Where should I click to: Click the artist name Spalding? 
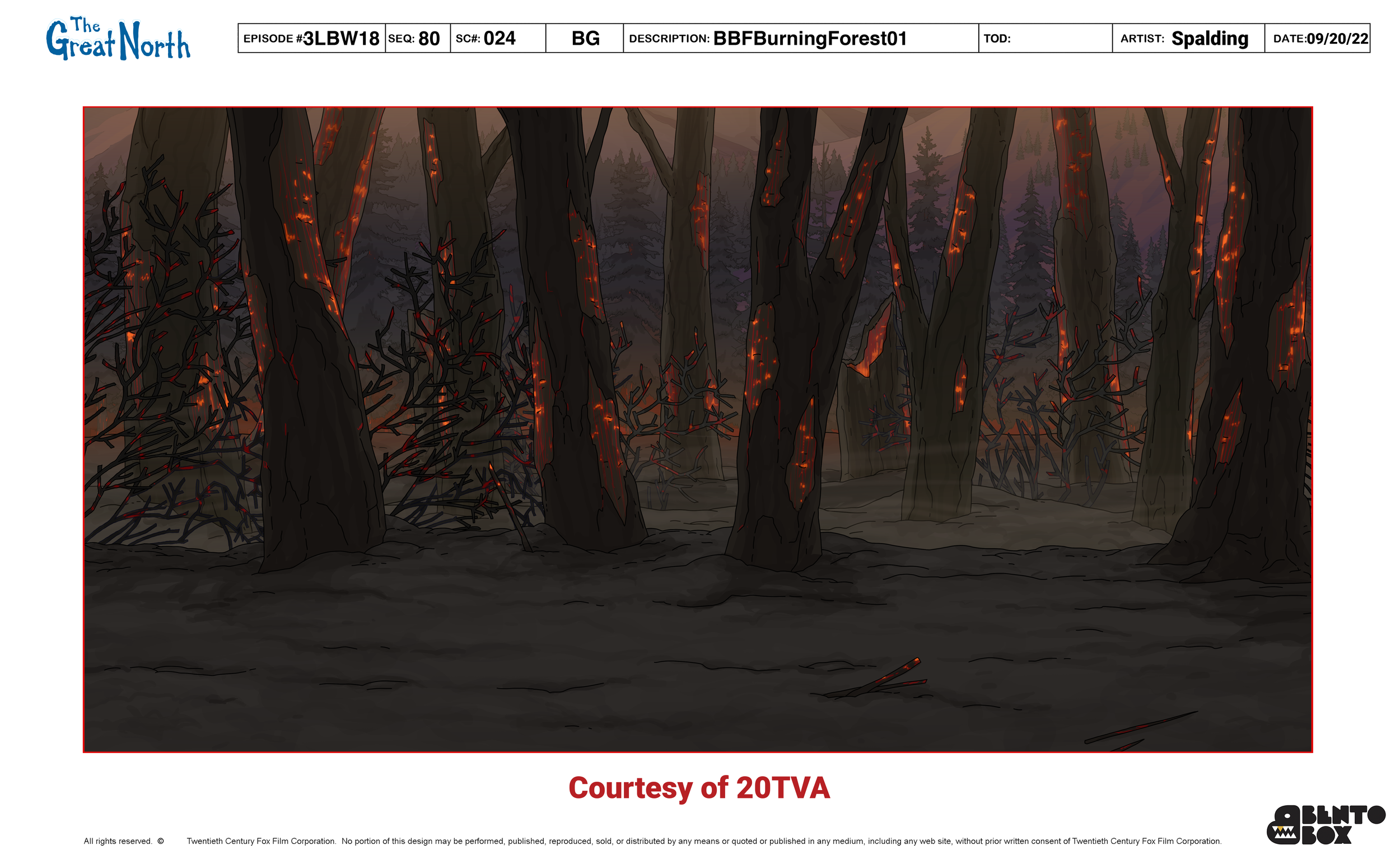point(1209,39)
